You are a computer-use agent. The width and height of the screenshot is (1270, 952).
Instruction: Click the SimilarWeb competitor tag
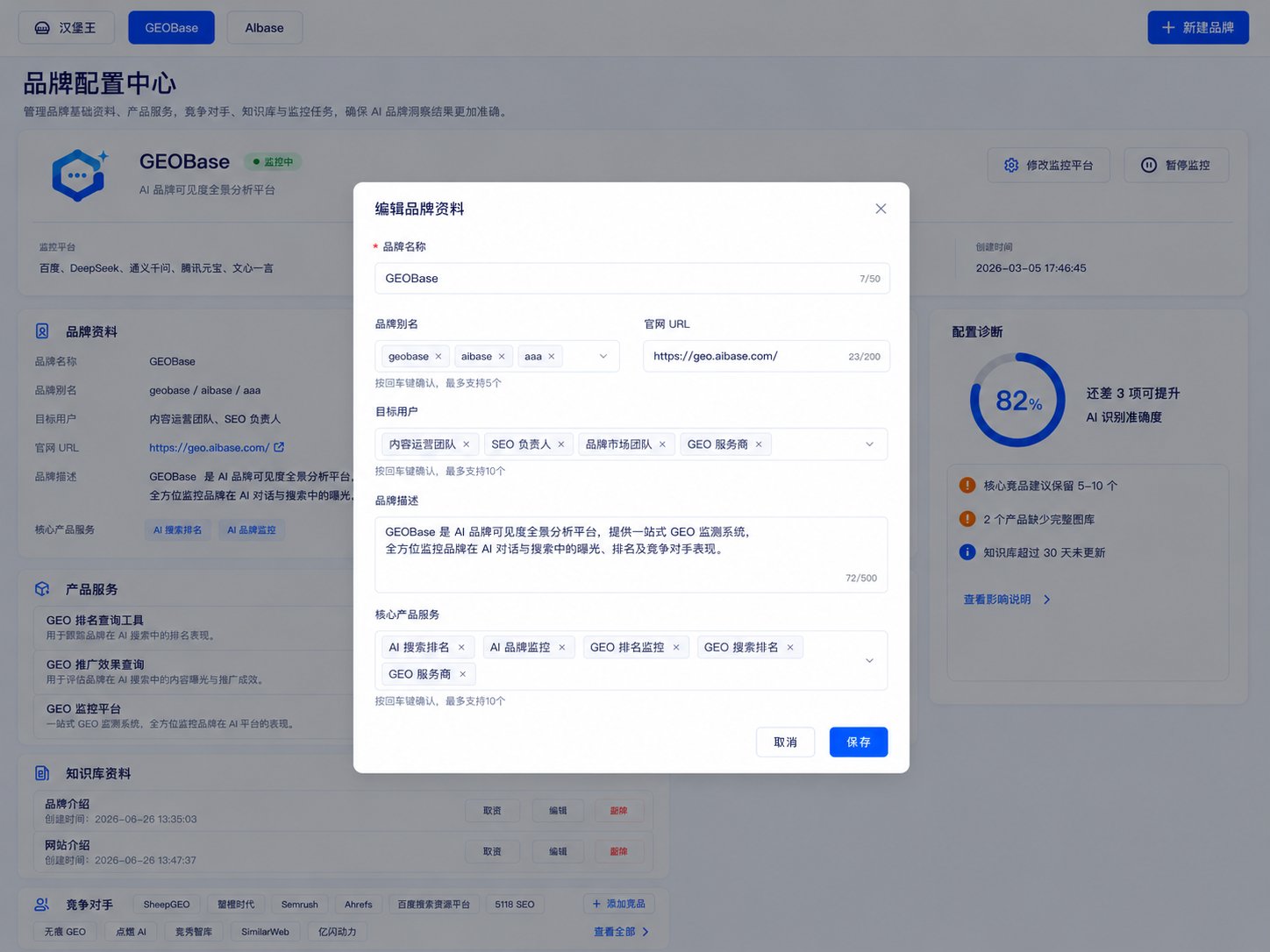click(x=266, y=932)
